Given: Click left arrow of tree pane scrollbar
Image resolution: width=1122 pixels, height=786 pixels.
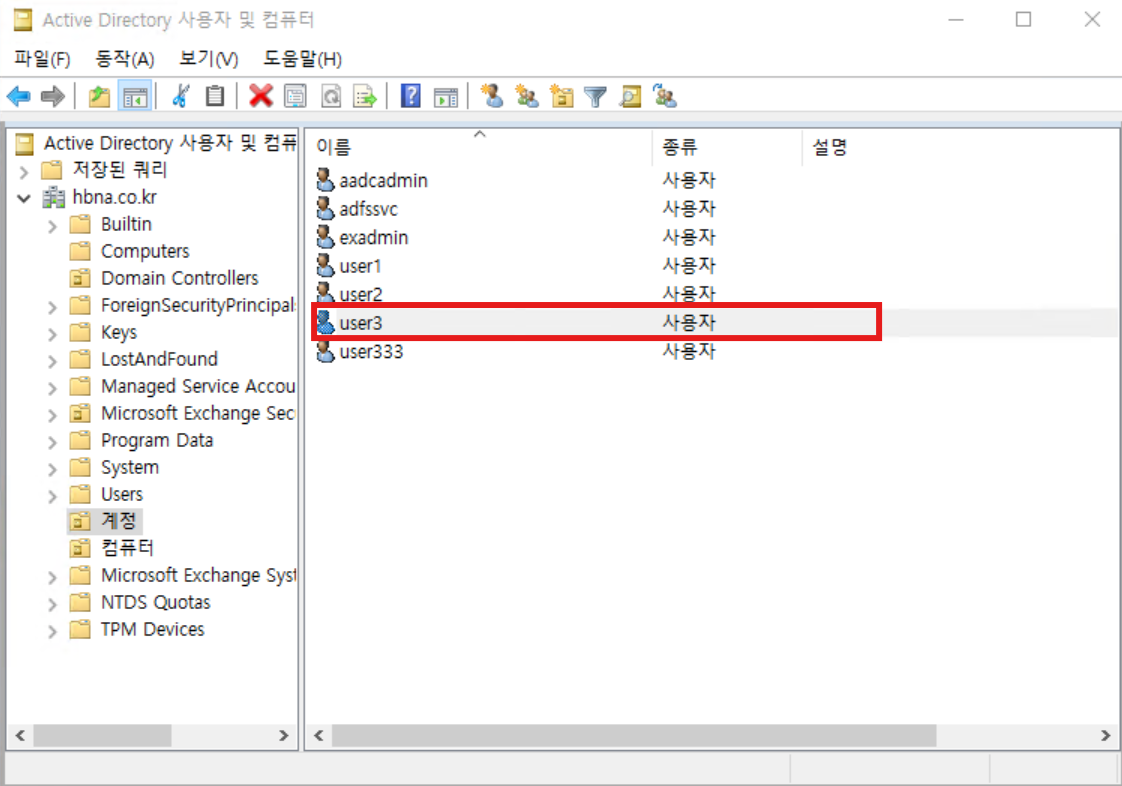Looking at the screenshot, I should (x=20, y=735).
